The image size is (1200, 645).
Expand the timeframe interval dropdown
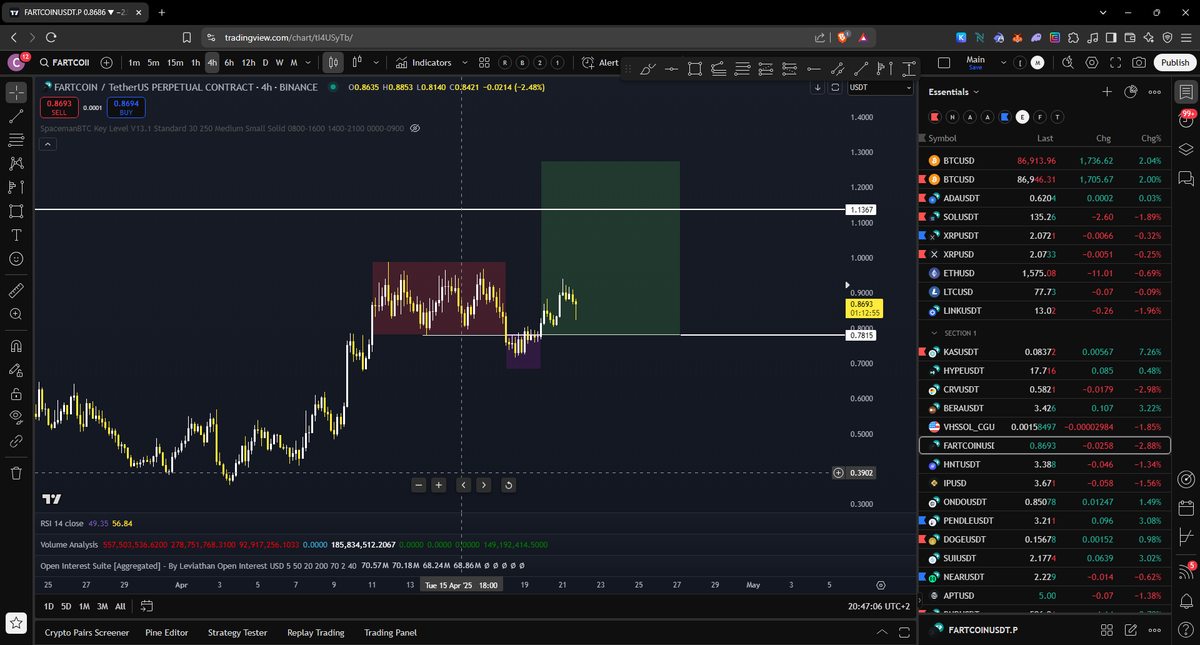coord(308,62)
